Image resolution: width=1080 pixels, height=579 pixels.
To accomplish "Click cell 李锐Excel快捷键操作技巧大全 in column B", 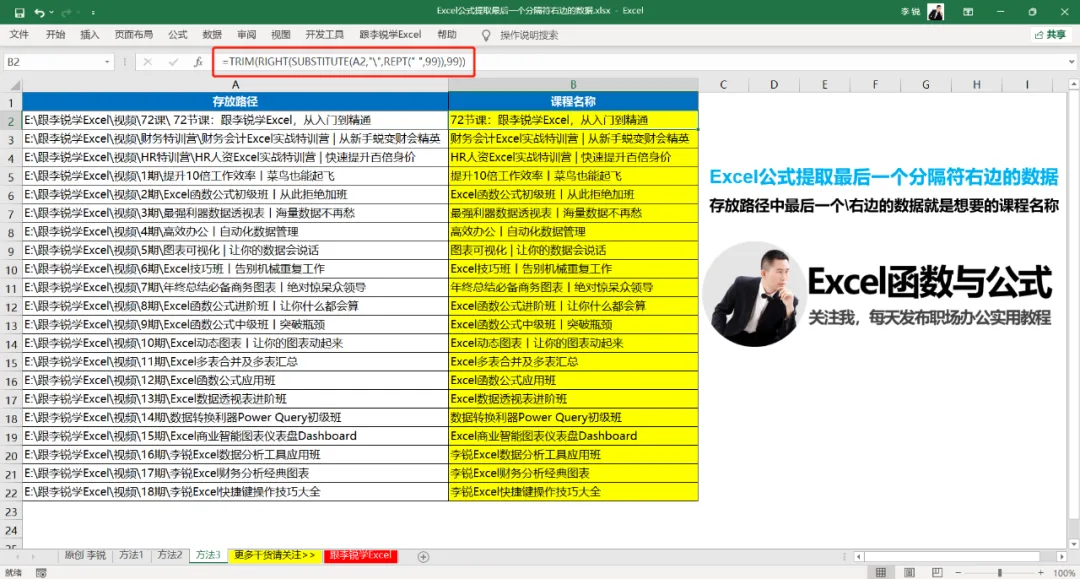I will point(573,492).
